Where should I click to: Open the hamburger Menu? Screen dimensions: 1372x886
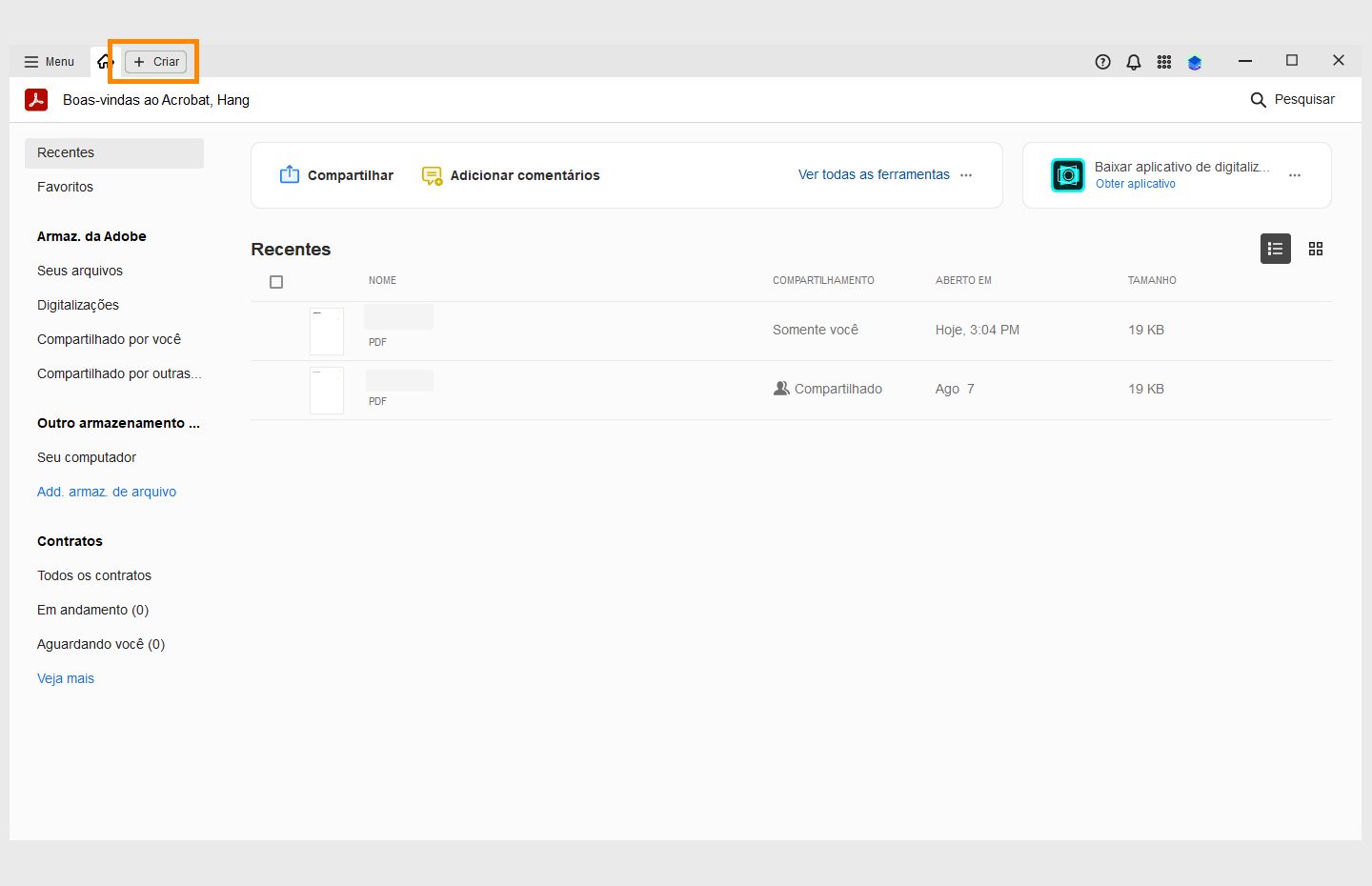tap(50, 62)
